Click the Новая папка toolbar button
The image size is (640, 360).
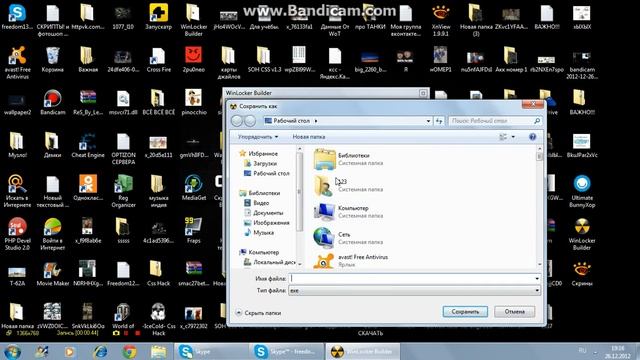309,137
